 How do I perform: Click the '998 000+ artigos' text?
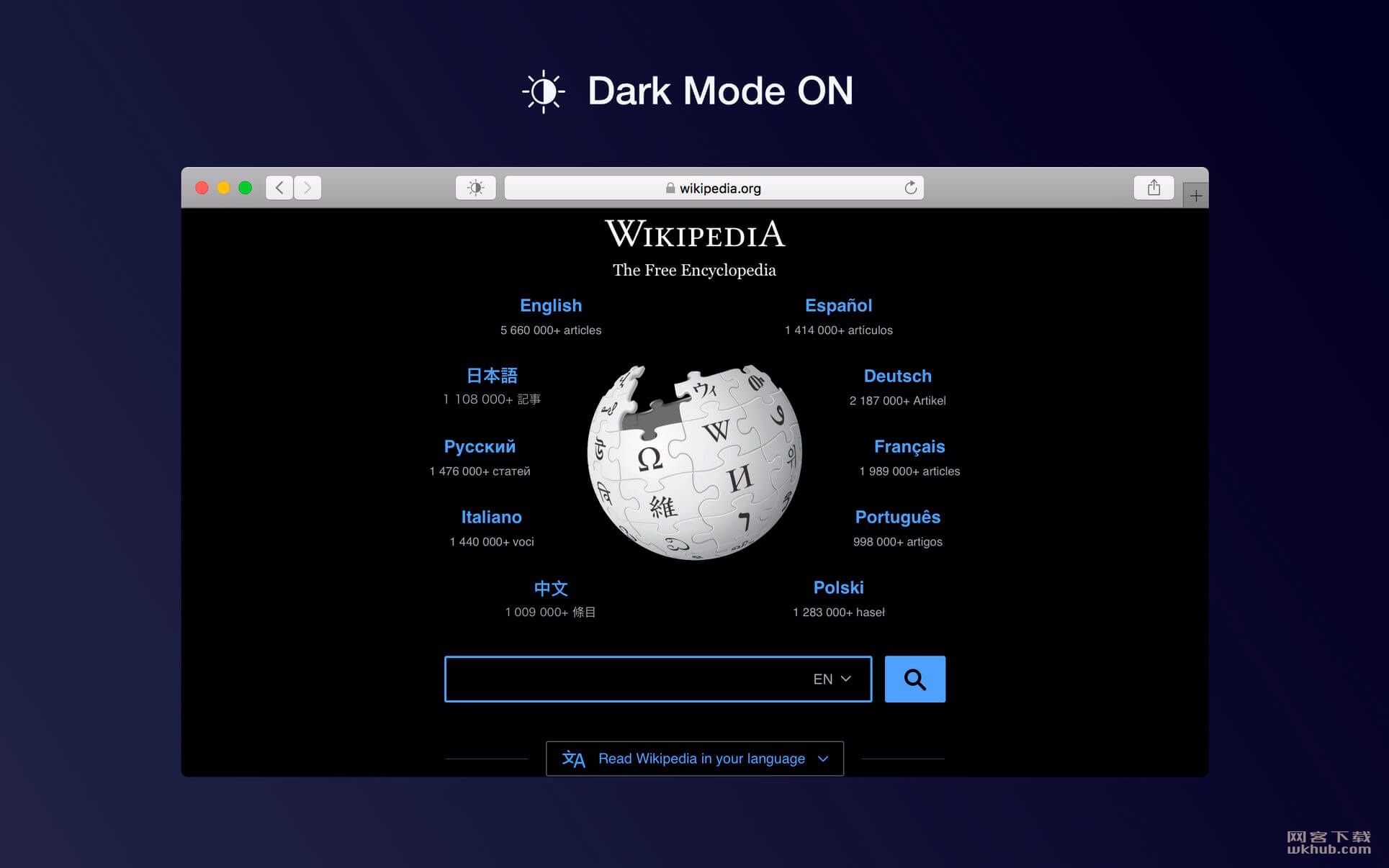(x=897, y=541)
